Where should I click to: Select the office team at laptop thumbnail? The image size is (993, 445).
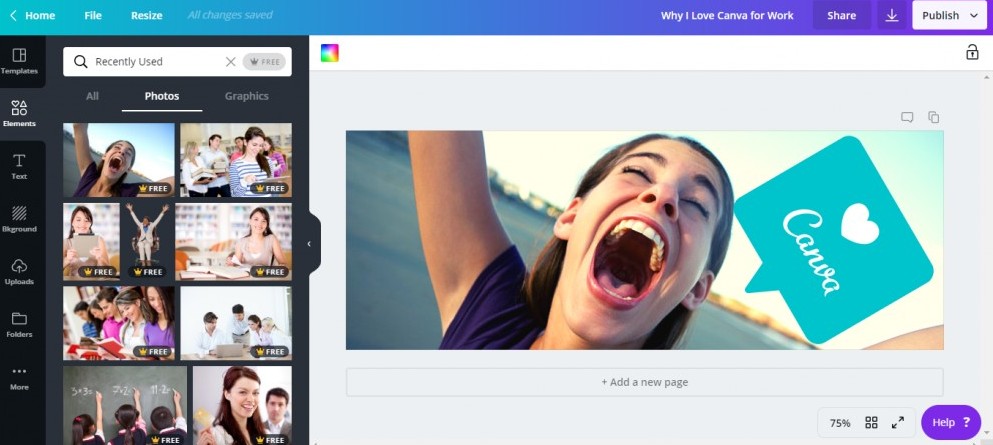[236, 323]
